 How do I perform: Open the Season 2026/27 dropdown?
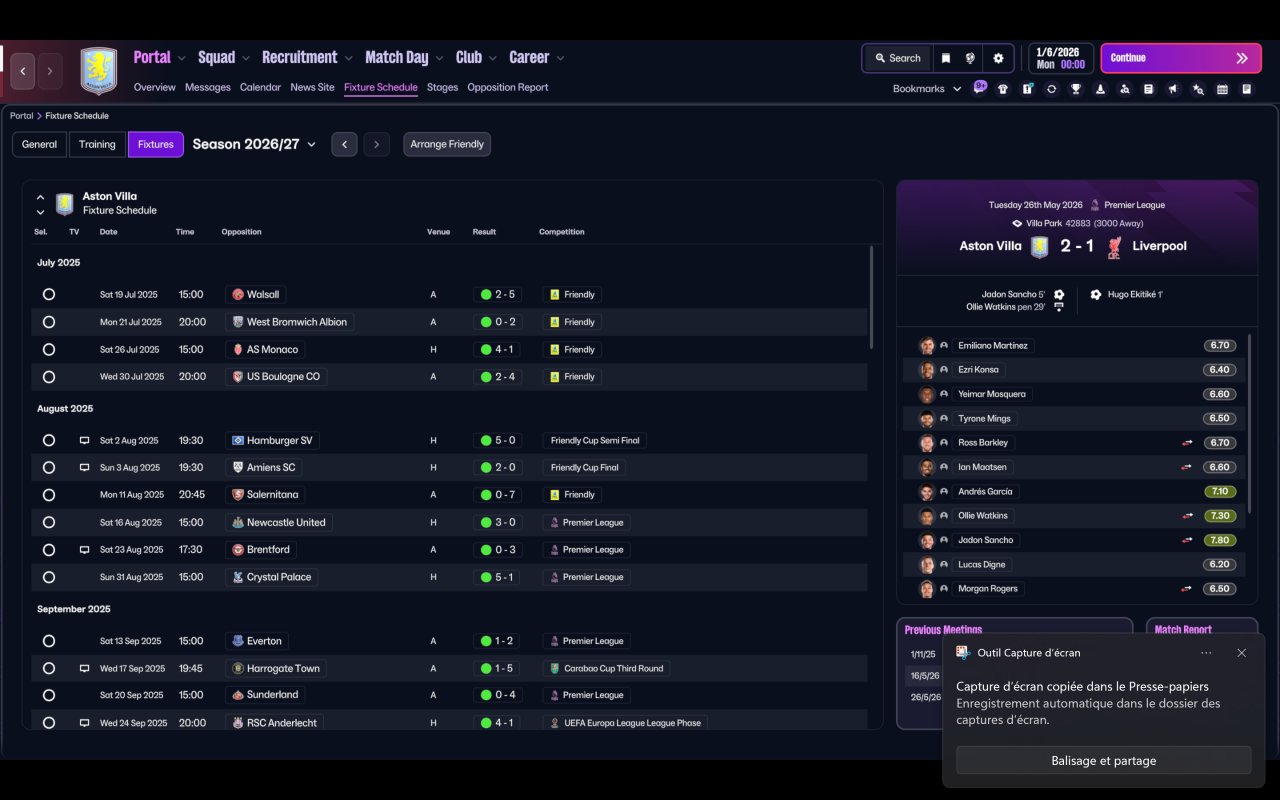(254, 144)
